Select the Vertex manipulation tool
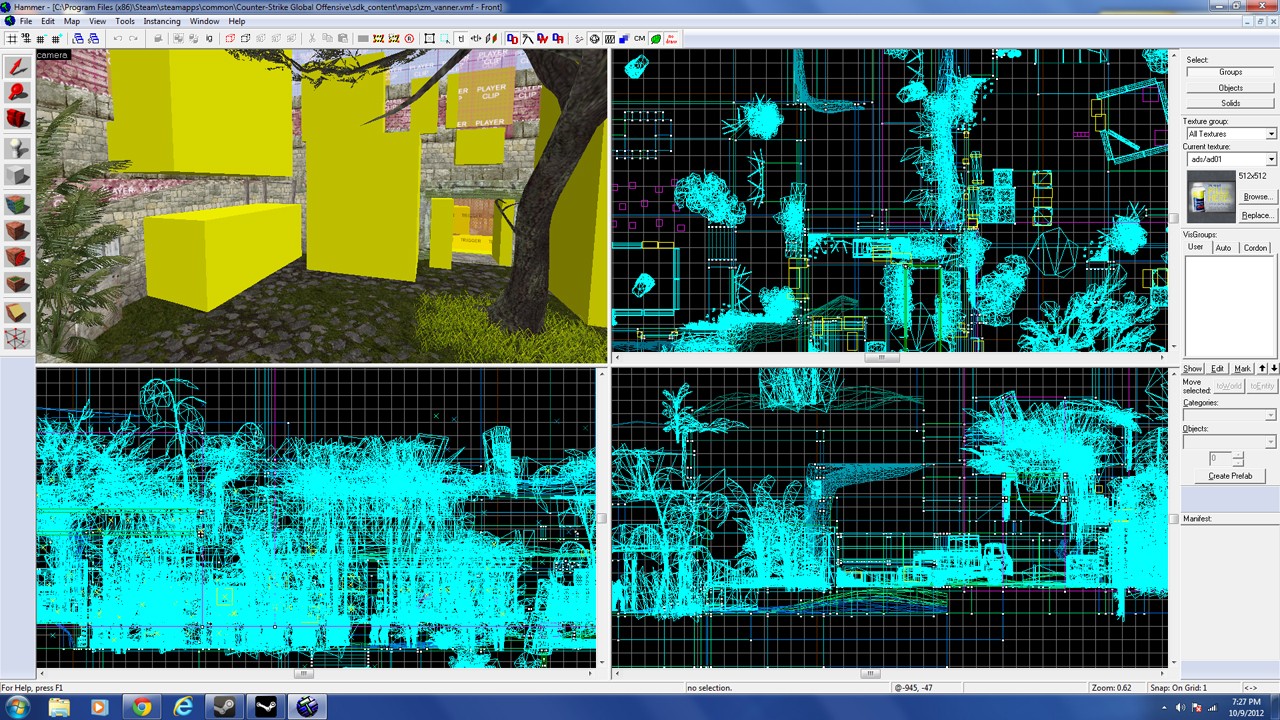 click(x=17, y=339)
